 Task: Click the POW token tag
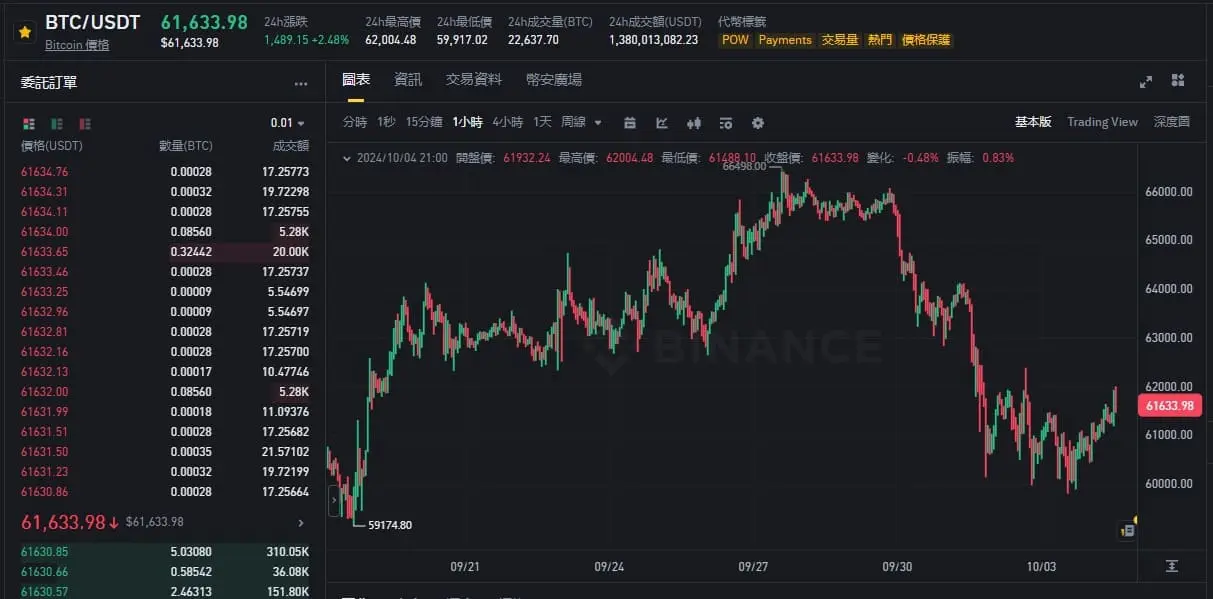click(735, 40)
